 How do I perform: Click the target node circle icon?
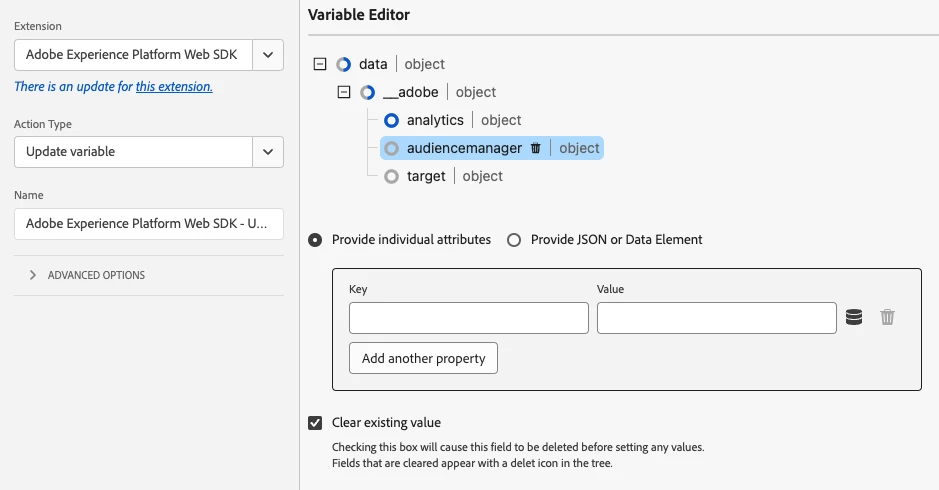point(391,176)
